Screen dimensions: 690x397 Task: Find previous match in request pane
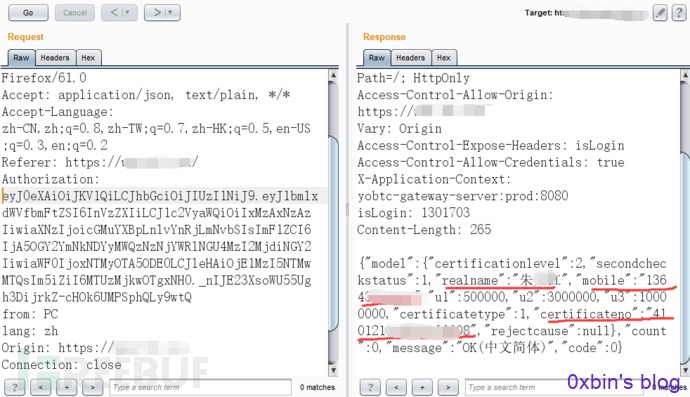[40, 387]
